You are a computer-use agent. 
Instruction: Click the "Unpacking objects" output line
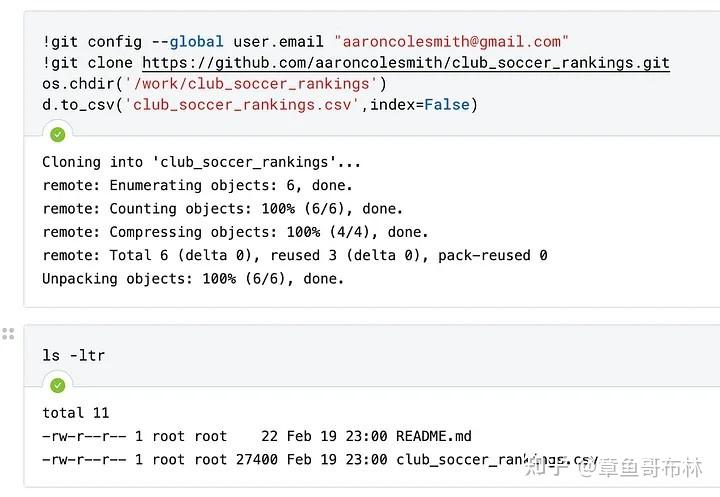(x=193, y=279)
